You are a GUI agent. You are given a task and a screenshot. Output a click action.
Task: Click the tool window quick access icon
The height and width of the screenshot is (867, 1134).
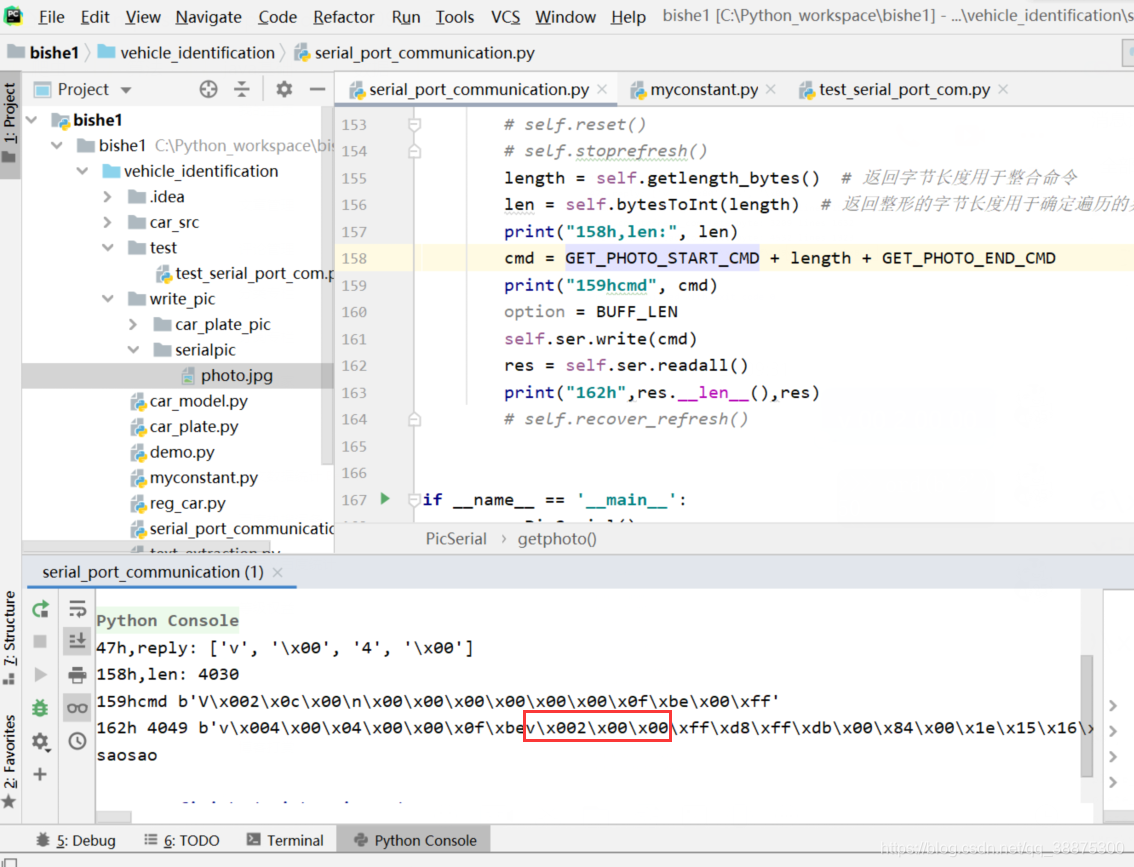10,862
